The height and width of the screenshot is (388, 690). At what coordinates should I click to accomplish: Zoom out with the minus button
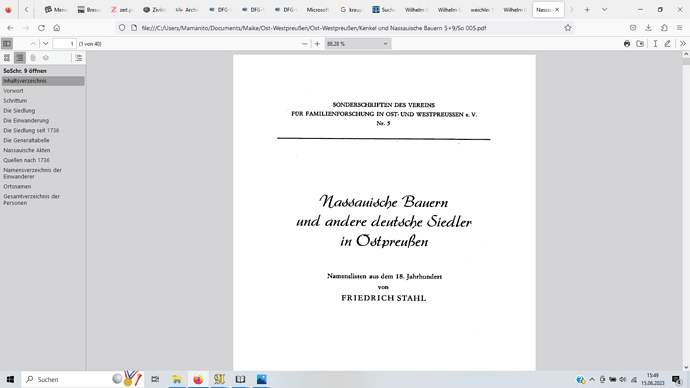point(305,44)
